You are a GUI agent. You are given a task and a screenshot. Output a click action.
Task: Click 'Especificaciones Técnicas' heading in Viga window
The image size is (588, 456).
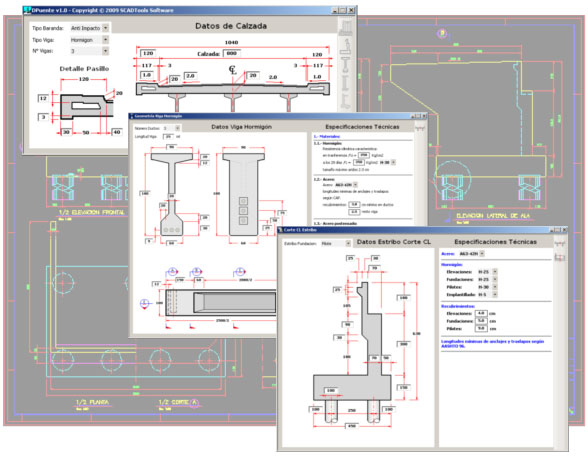tap(362, 127)
